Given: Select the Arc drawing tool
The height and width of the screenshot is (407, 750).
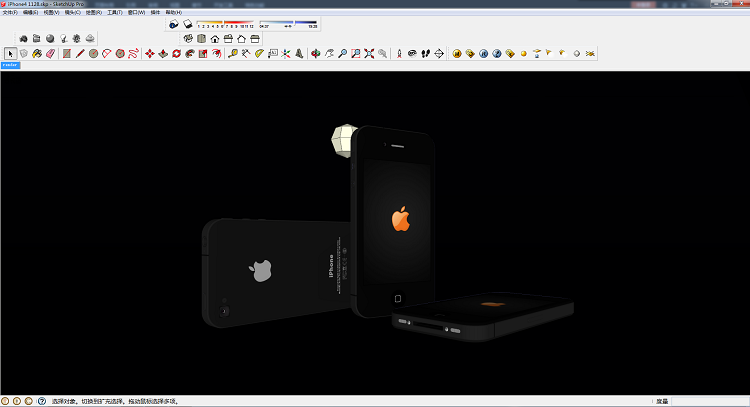Looking at the screenshot, I should [107, 54].
